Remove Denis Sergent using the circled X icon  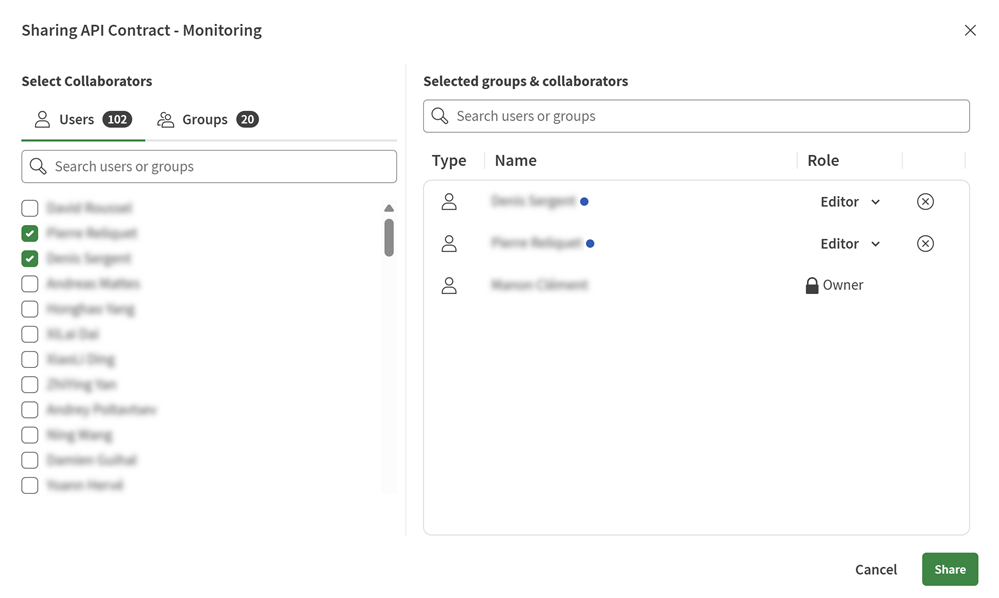pos(925,201)
